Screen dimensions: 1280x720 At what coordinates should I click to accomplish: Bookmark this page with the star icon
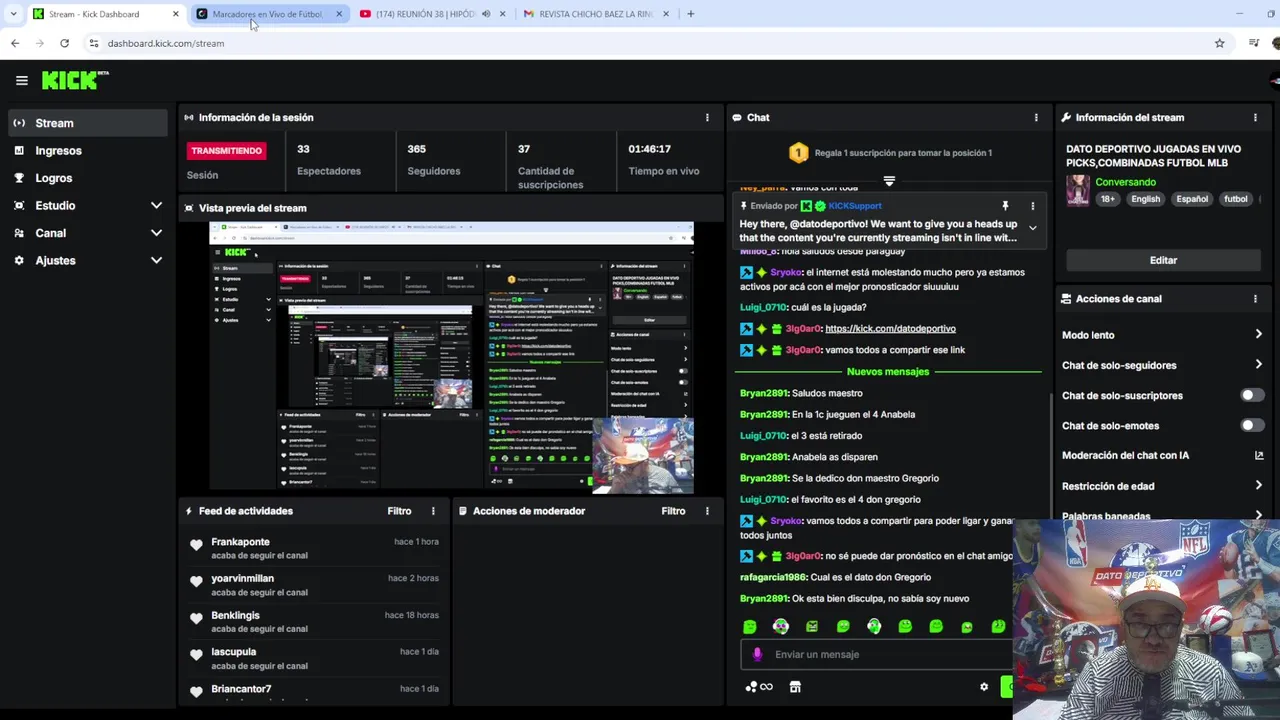tap(1219, 43)
